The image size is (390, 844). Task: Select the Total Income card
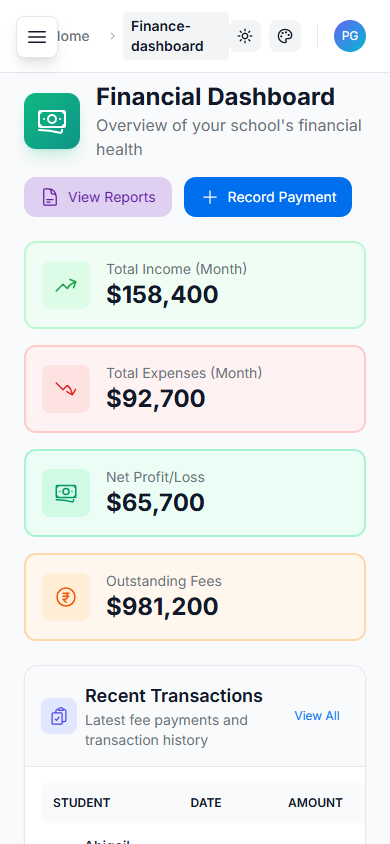point(195,285)
